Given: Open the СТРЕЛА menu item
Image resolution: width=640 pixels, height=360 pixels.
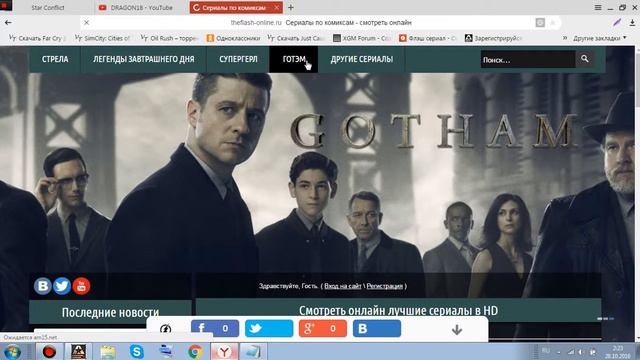Looking at the screenshot, I should (x=55, y=59).
